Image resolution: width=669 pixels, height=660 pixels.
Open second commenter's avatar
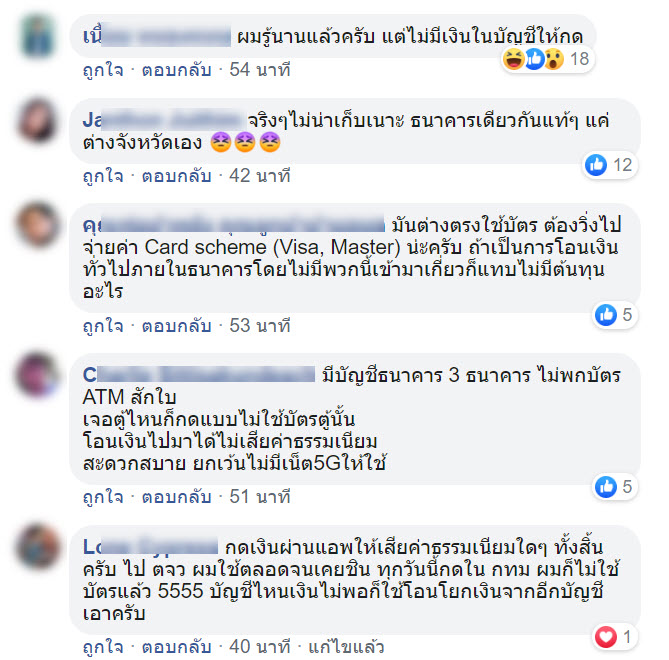tap(38, 120)
